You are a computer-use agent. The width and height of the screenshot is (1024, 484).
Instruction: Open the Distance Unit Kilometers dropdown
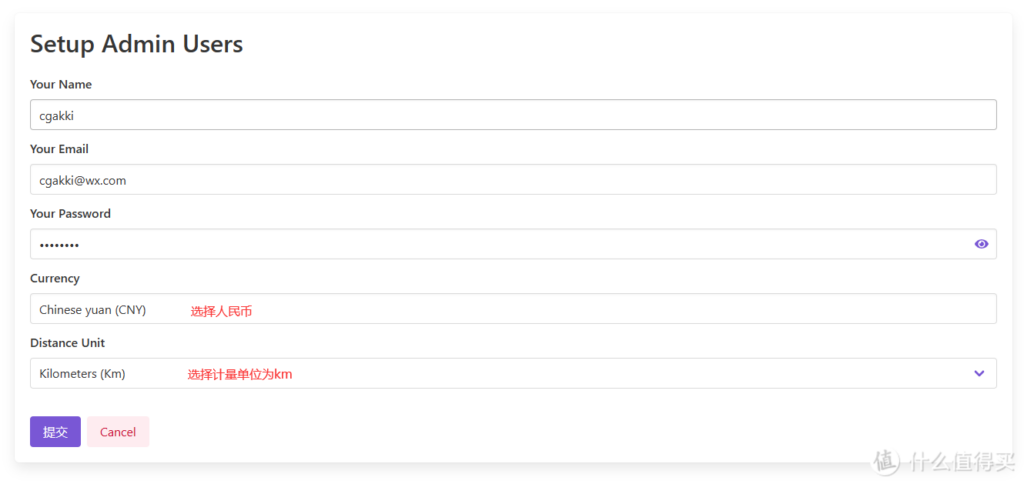point(500,373)
